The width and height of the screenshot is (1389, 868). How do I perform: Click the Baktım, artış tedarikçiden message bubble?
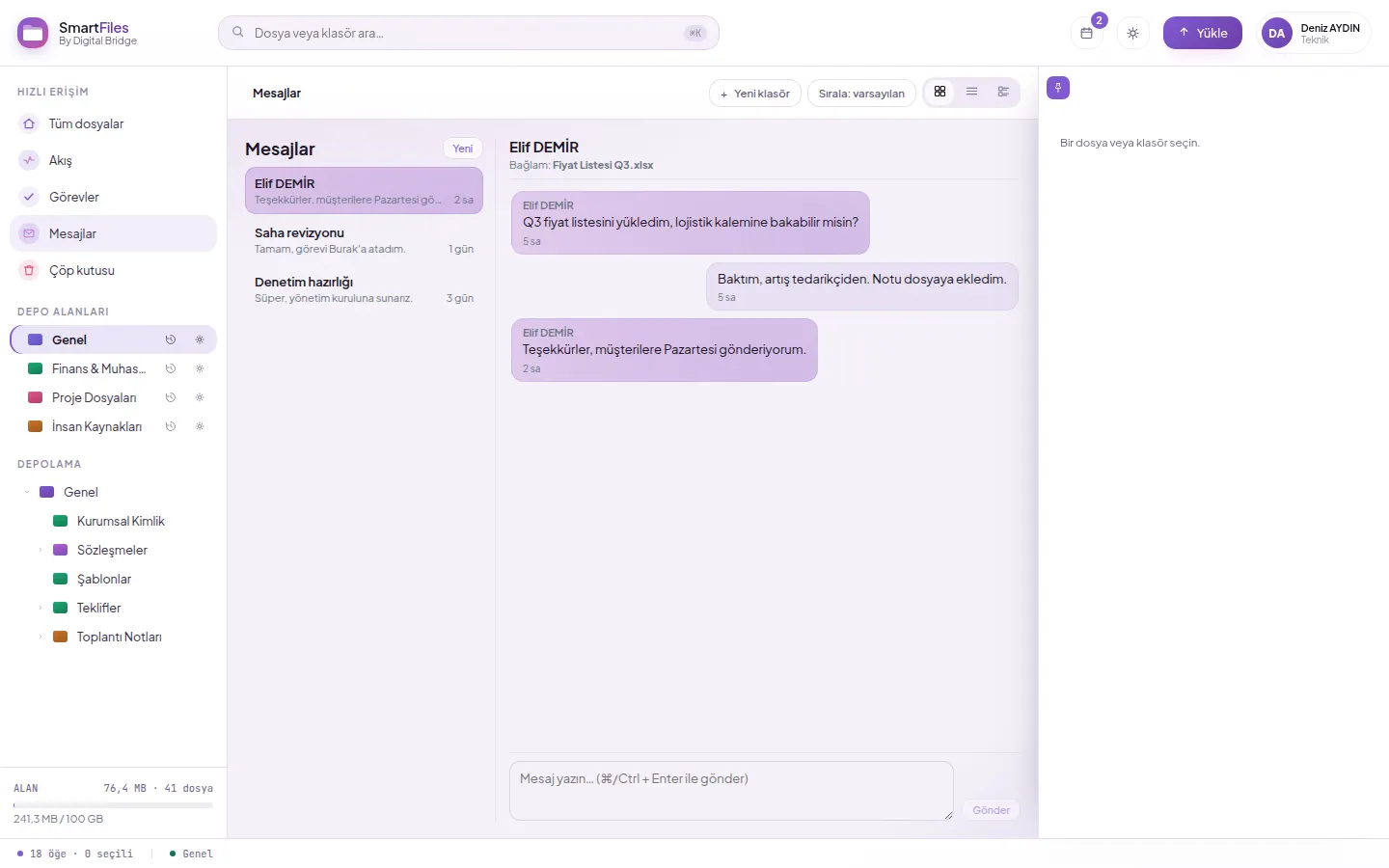pyautogui.click(x=862, y=286)
